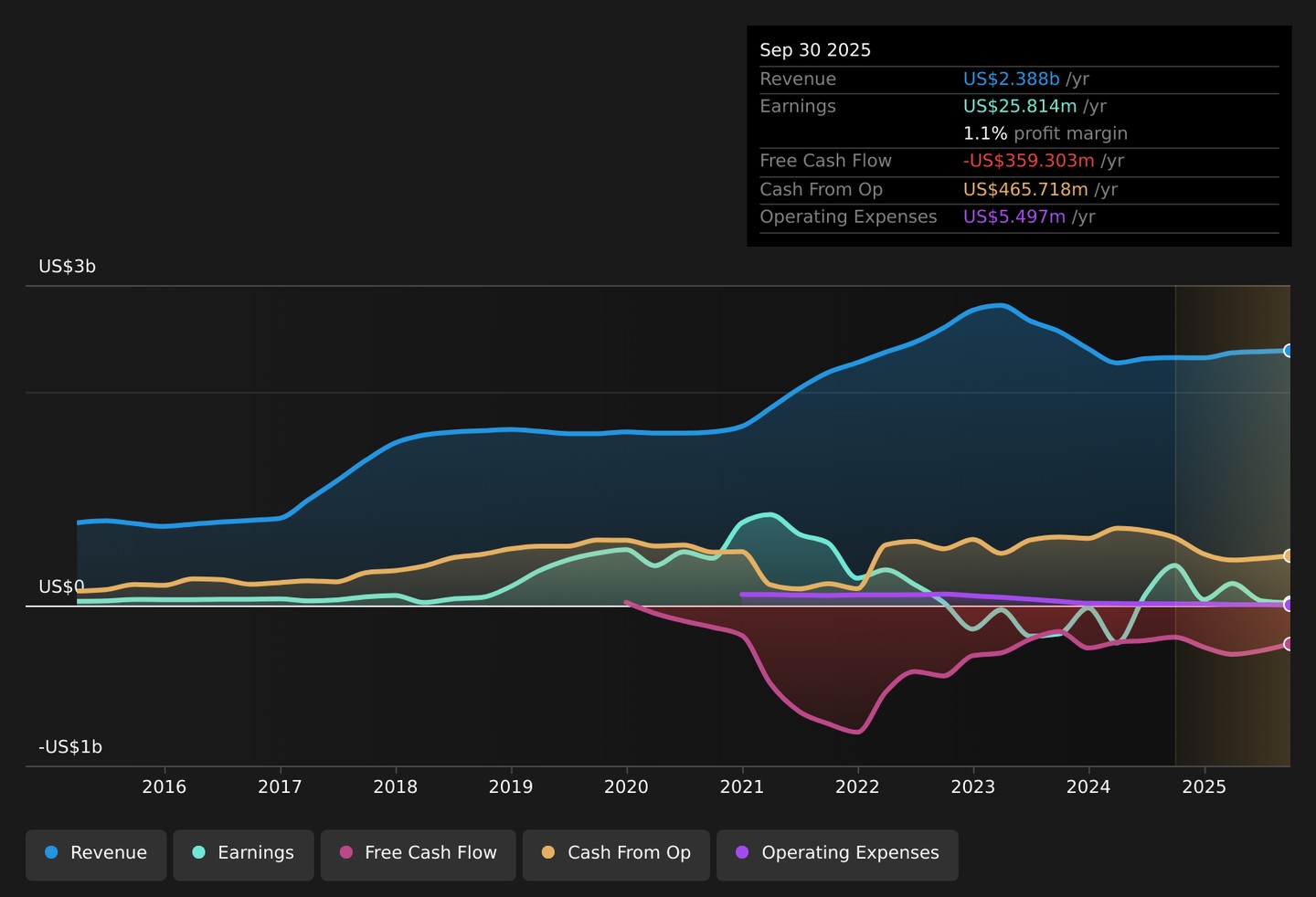Screen dimensions: 1316x897
Task: Click the US$465.718m cash from op value
Action: click(1025, 190)
